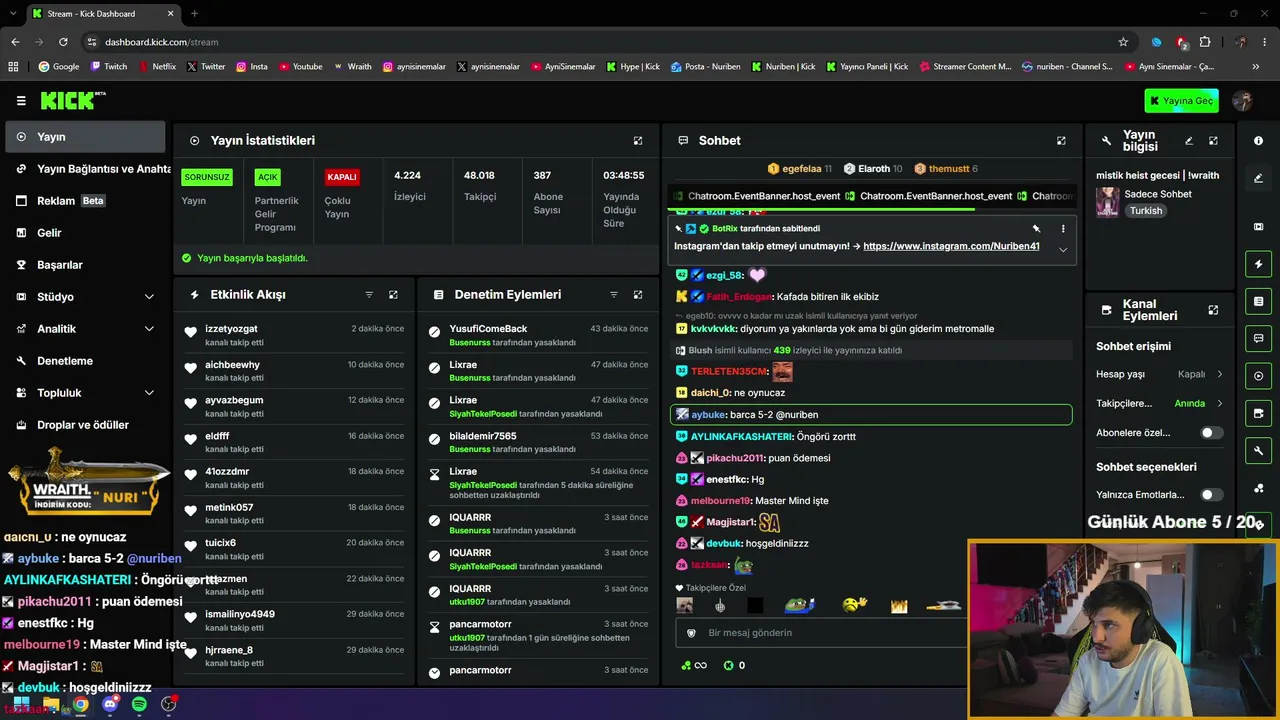1280x720 pixels.
Task: Click the chat bubble icon in right rail
Action: coord(1258,338)
